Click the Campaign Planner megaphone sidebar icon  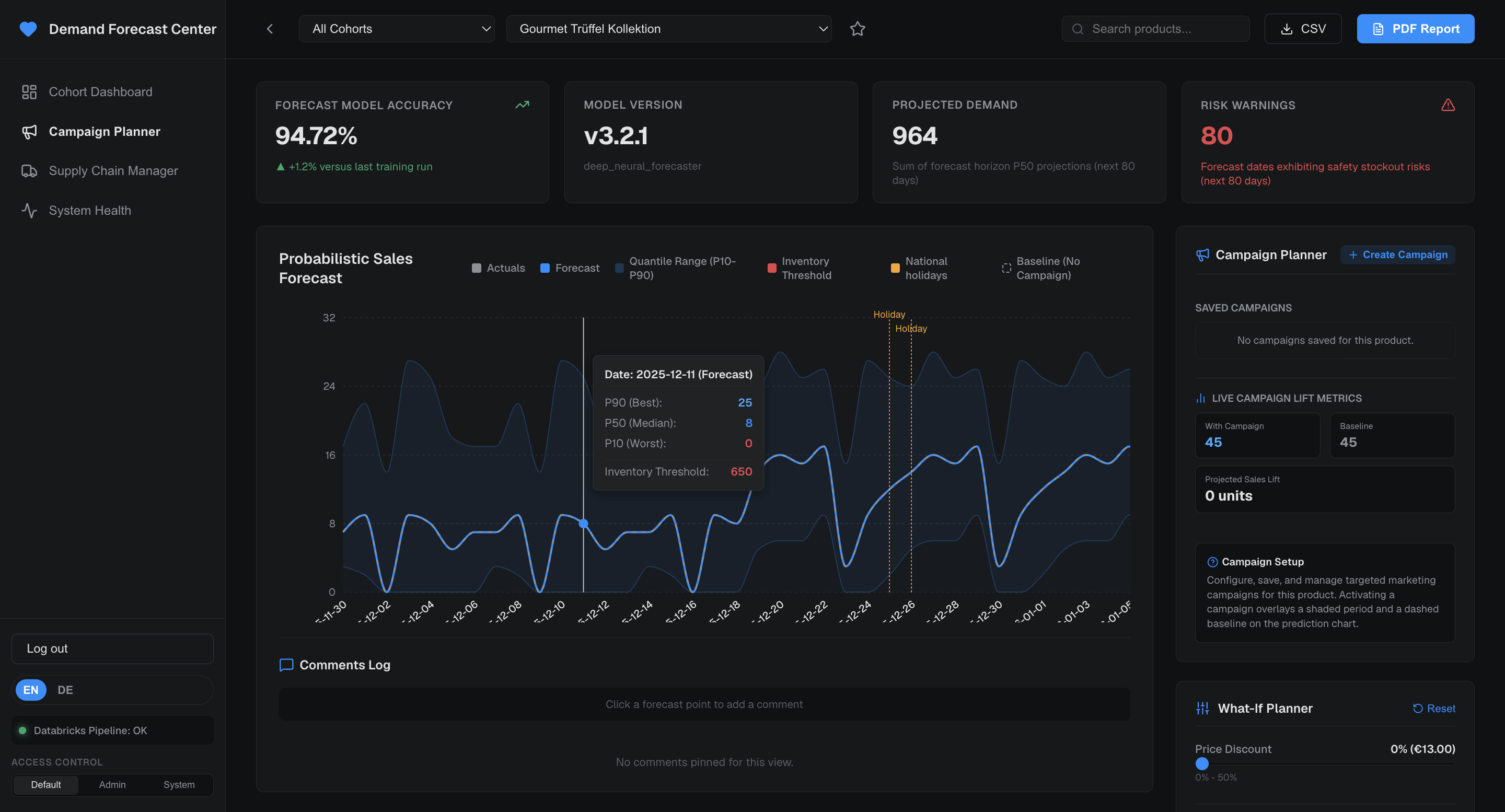(29, 132)
